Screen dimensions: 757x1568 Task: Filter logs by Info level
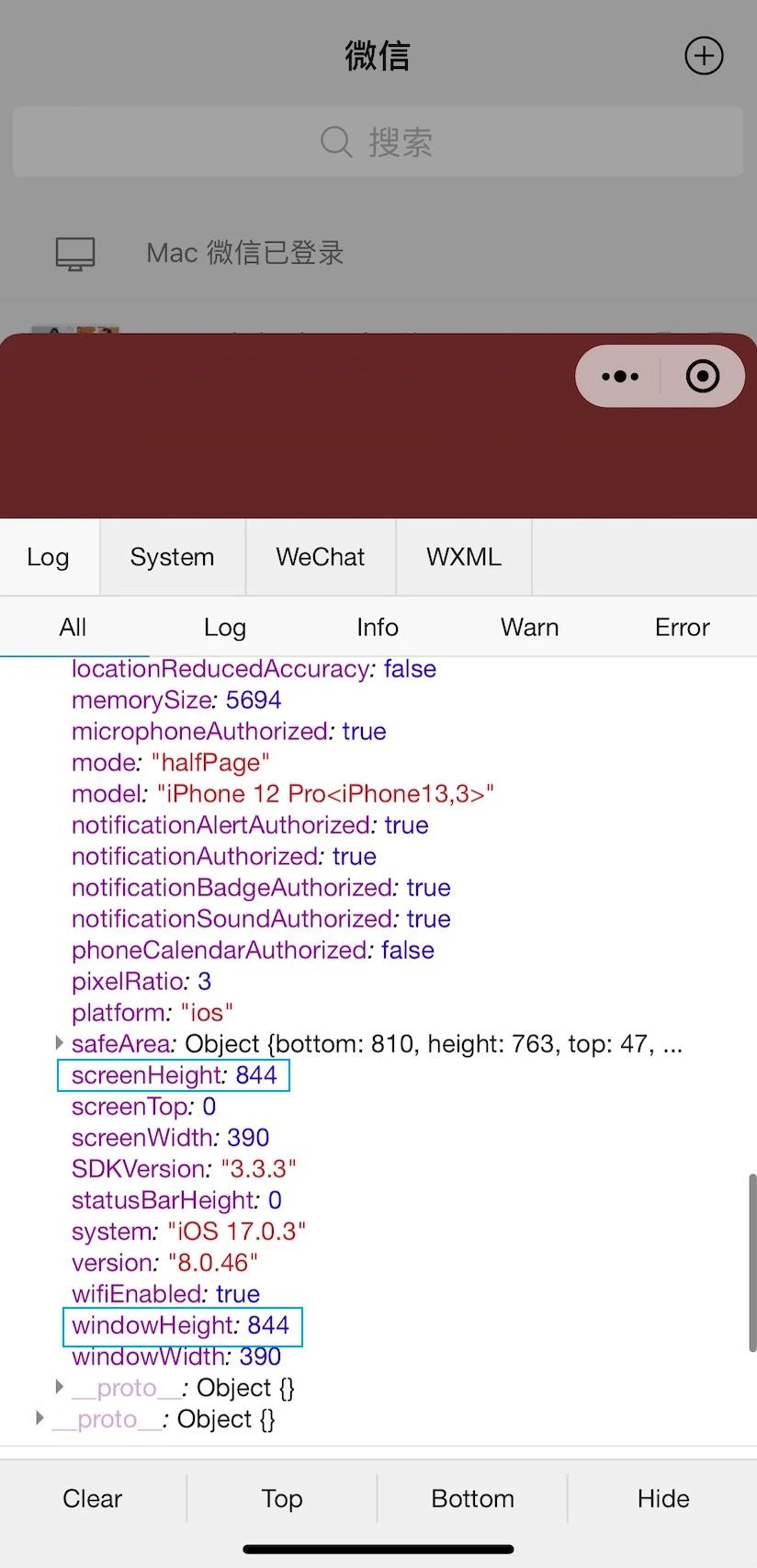click(378, 627)
